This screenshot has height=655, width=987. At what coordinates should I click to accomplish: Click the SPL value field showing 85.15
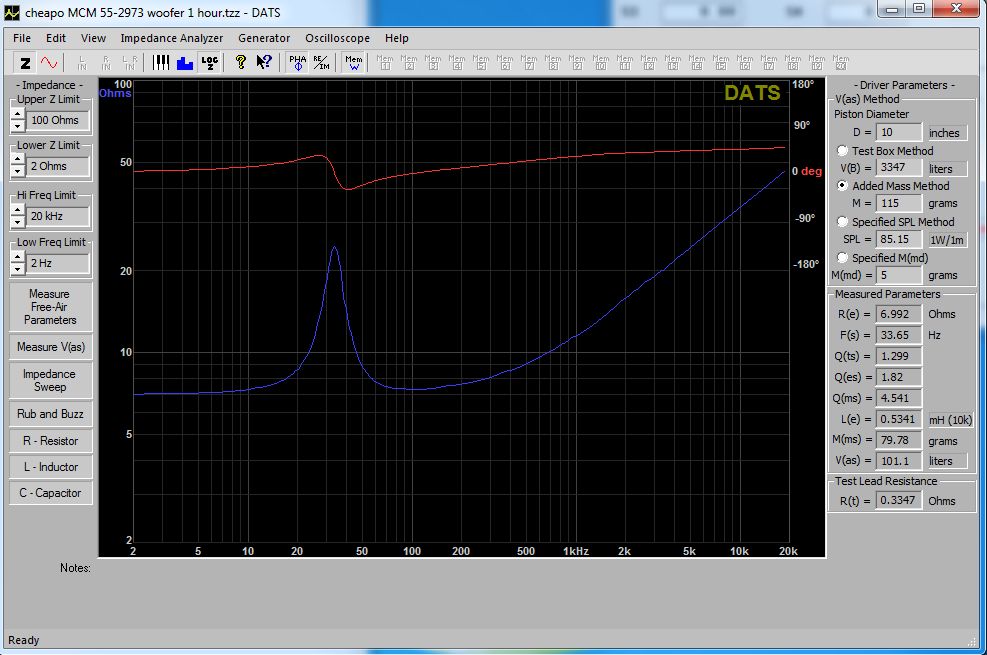click(899, 239)
